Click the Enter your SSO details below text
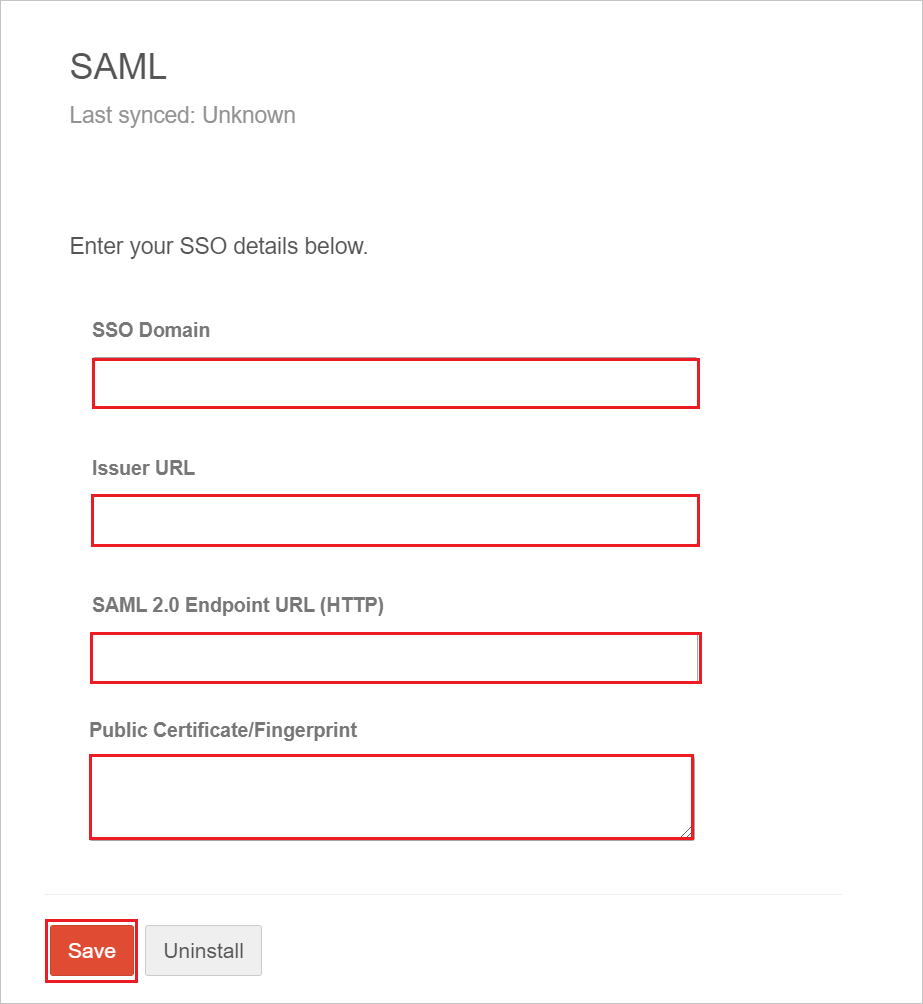Image resolution: width=923 pixels, height=1004 pixels. click(219, 246)
